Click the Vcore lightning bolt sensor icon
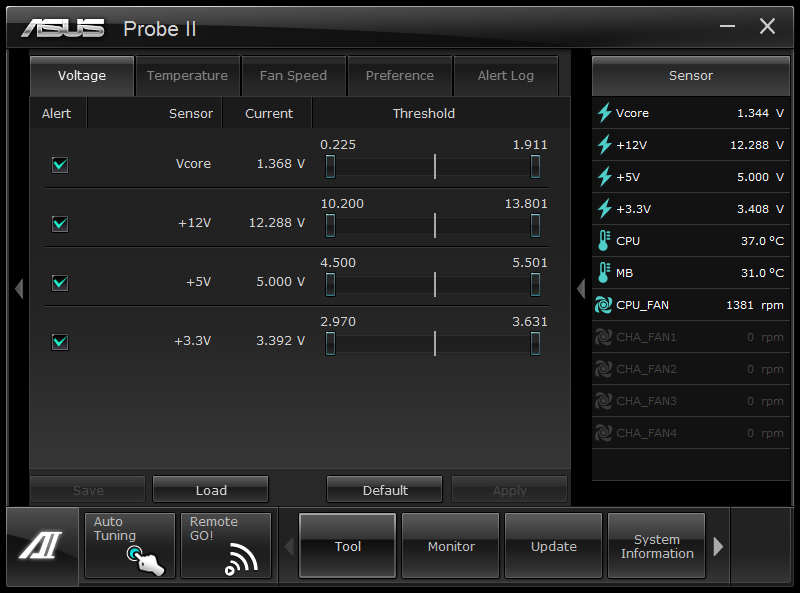Image resolution: width=800 pixels, height=593 pixels. [x=604, y=113]
